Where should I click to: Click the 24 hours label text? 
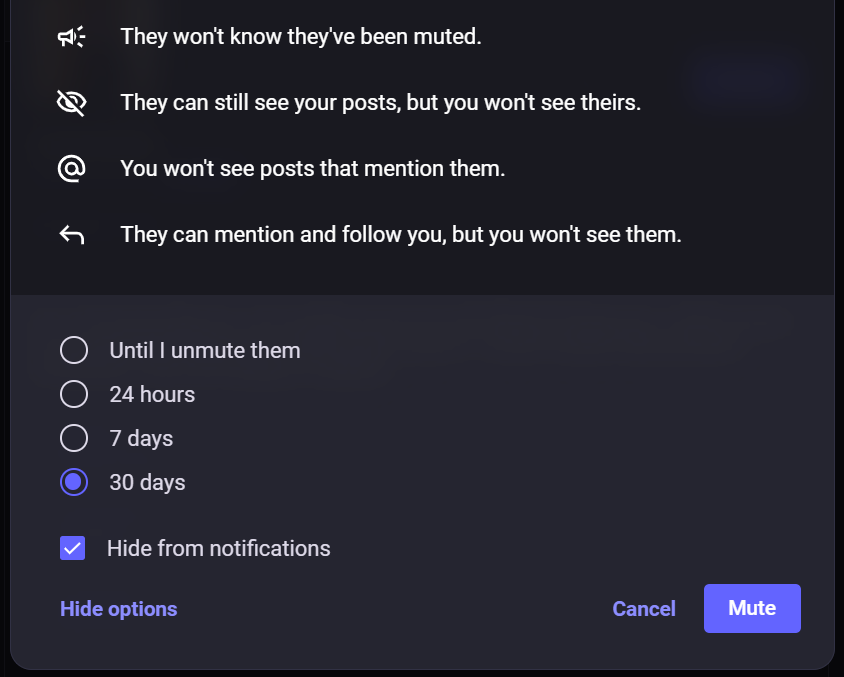tap(152, 394)
